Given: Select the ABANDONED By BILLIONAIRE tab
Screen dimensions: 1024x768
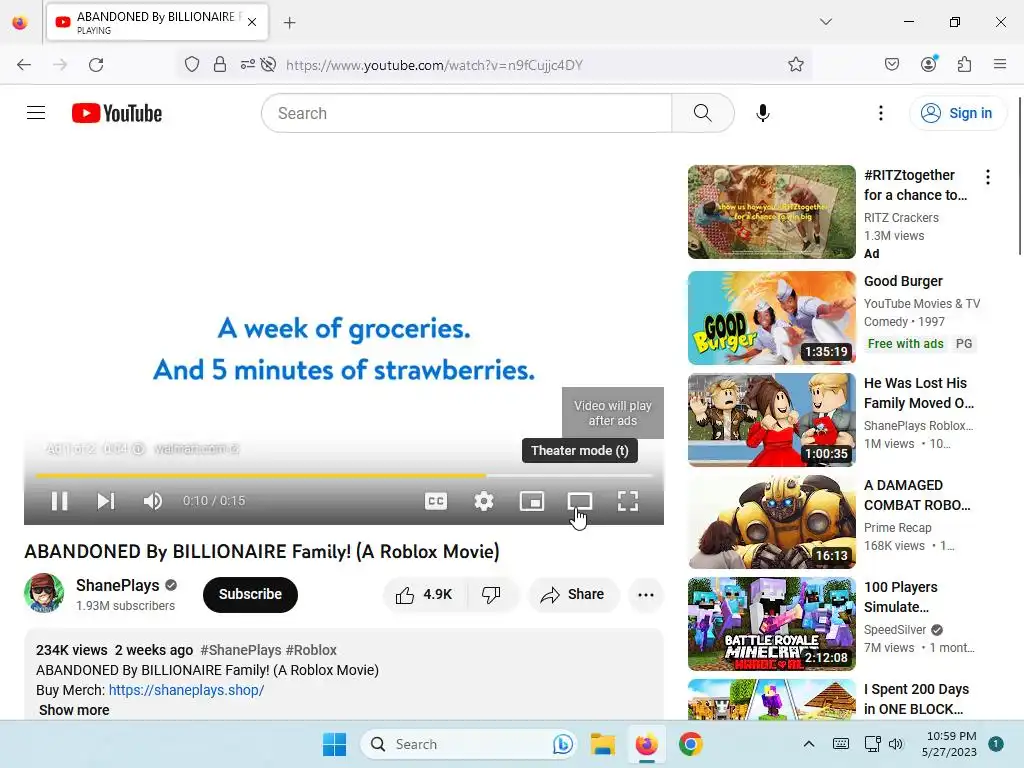Looking at the screenshot, I should [x=157, y=22].
